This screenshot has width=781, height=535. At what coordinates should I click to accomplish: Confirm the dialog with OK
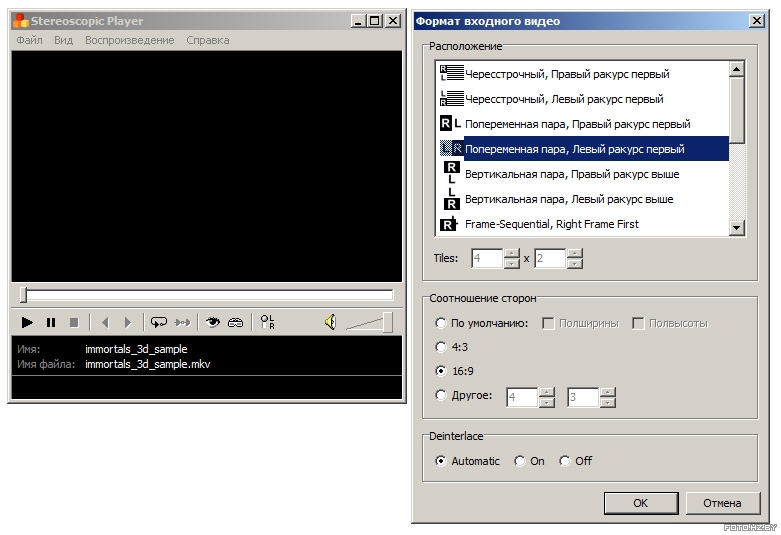click(641, 503)
